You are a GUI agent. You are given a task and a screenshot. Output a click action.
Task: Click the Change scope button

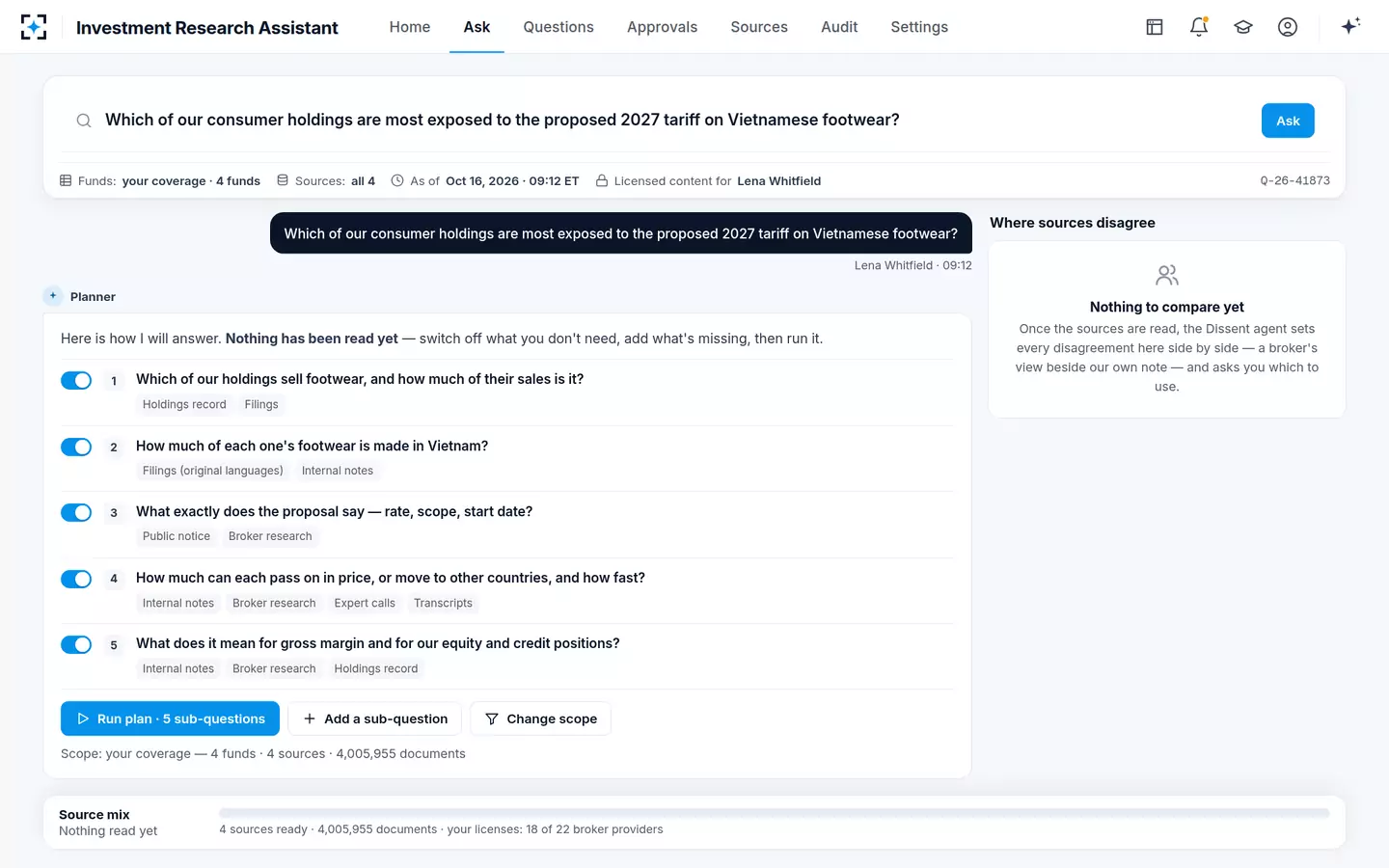[541, 719]
